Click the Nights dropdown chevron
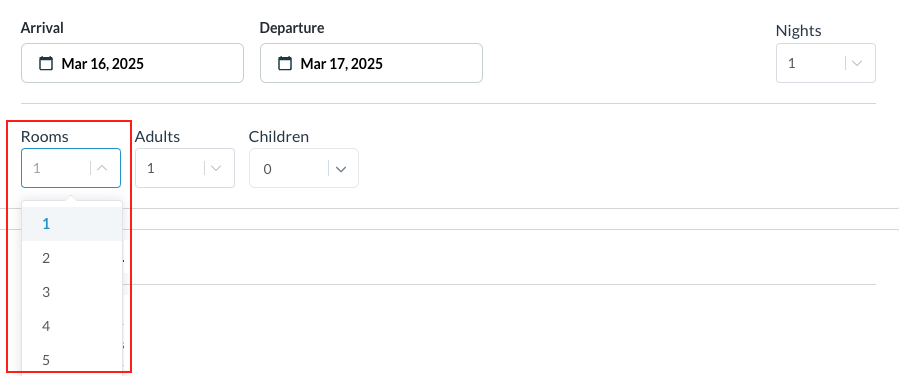 857,63
